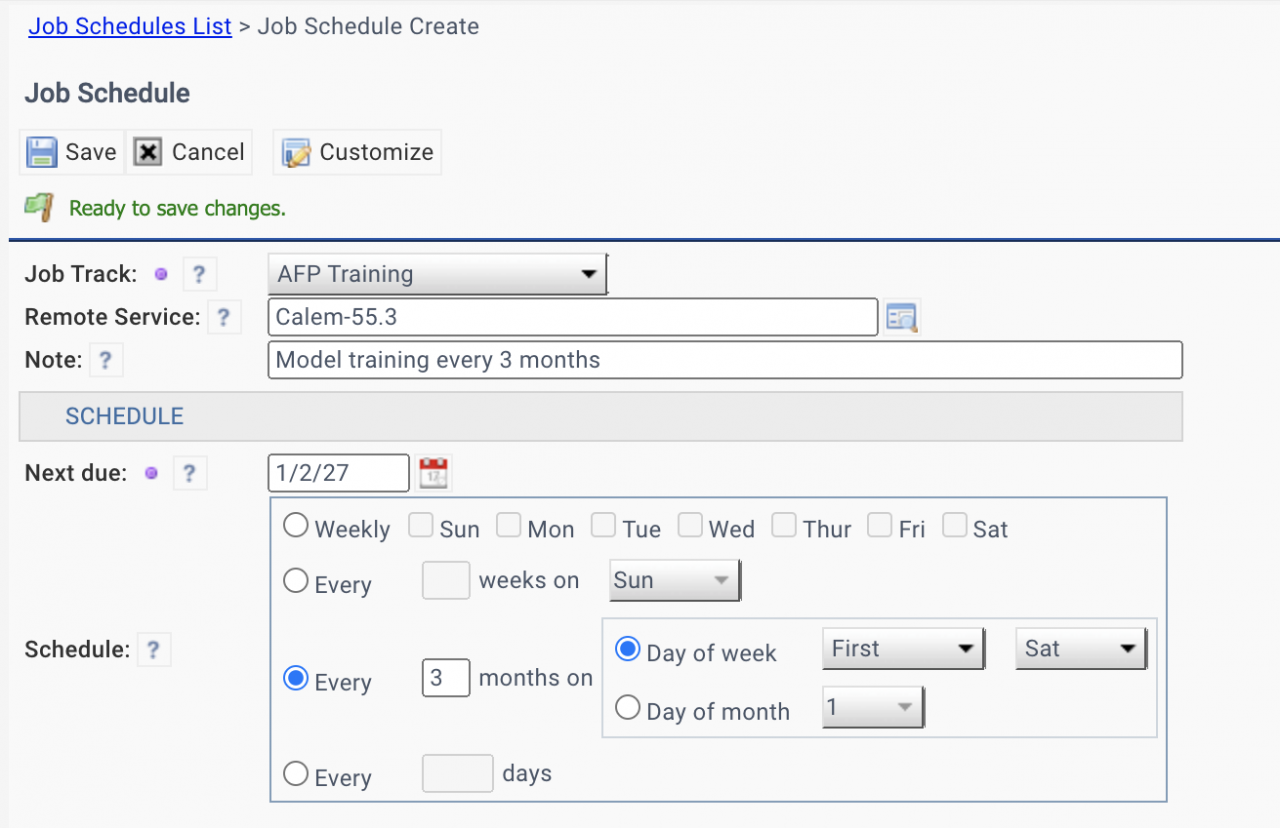1280x828 pixels.
Task: Click the Schedule help question mark
Action: [x=153, y=650]
